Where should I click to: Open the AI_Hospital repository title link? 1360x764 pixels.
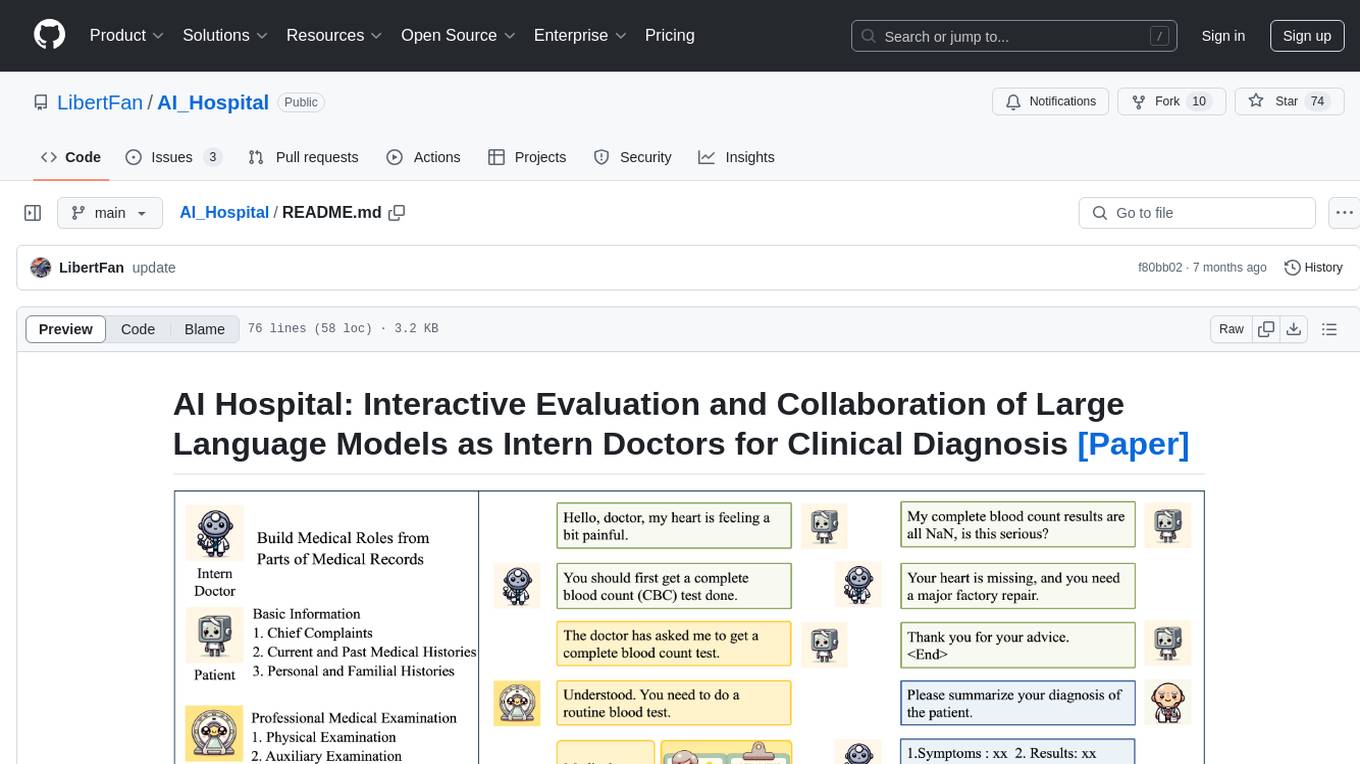point(213,102)
